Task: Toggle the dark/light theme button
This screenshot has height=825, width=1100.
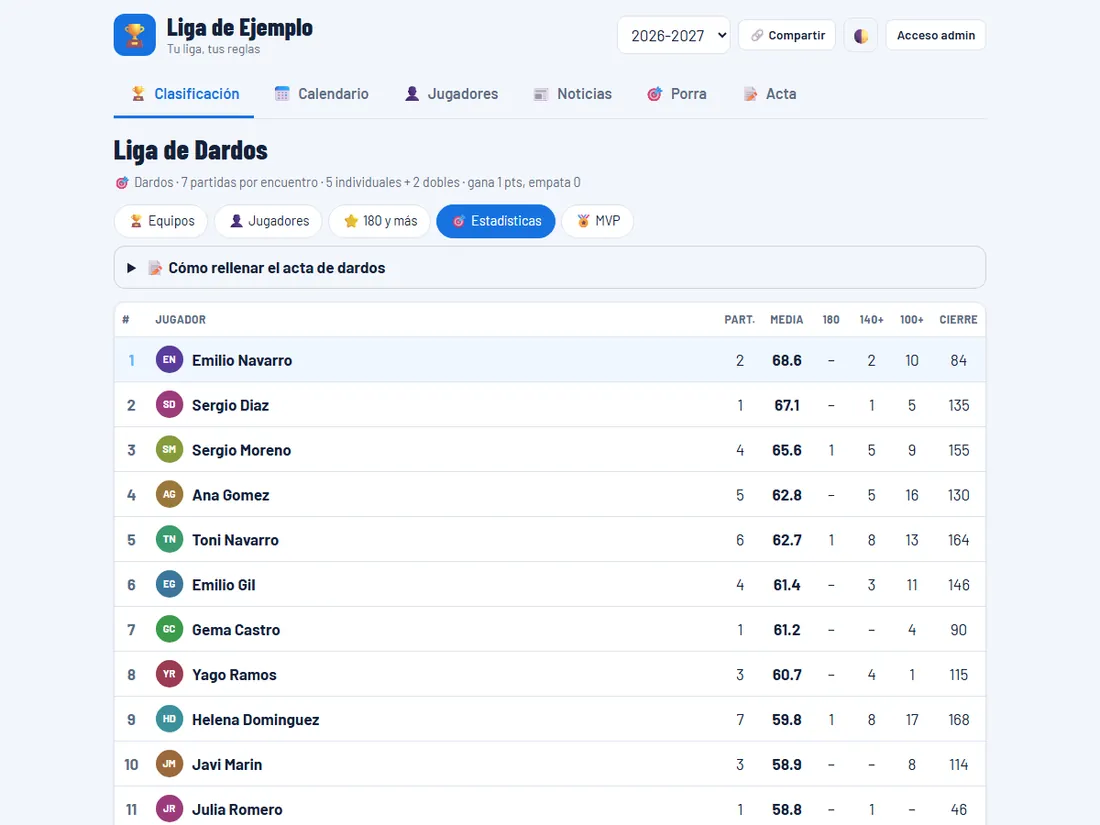Action: click(x=861, y=35)
